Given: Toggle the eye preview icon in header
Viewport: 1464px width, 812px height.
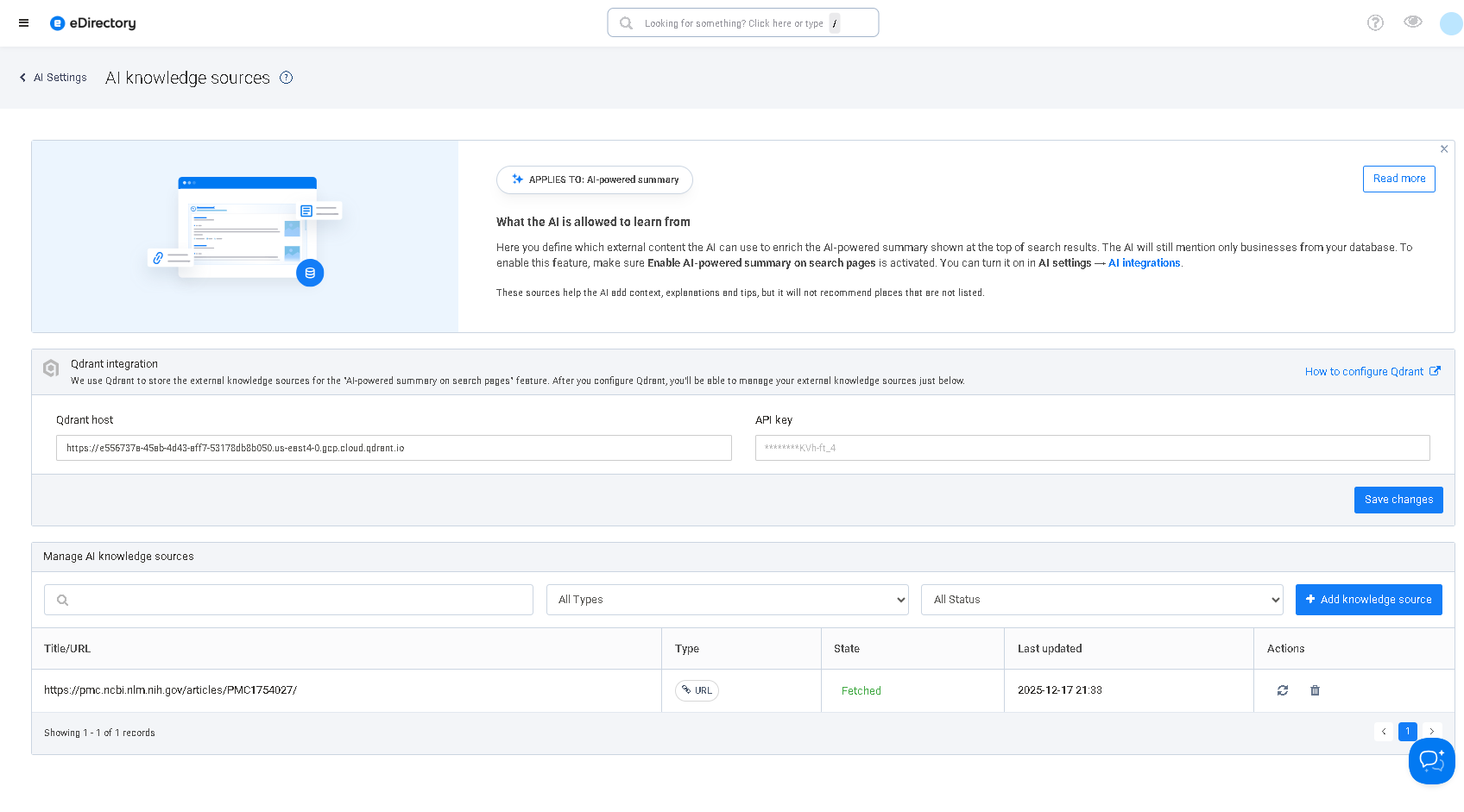Looking at the screenshot, I should 1413,22.
